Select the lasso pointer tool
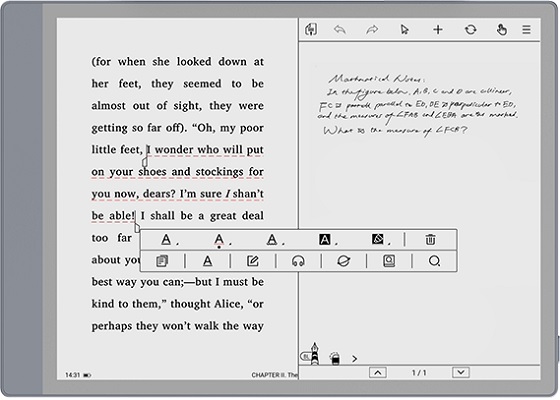The width and height of the screenshot is (560, 400). point(404,30)
